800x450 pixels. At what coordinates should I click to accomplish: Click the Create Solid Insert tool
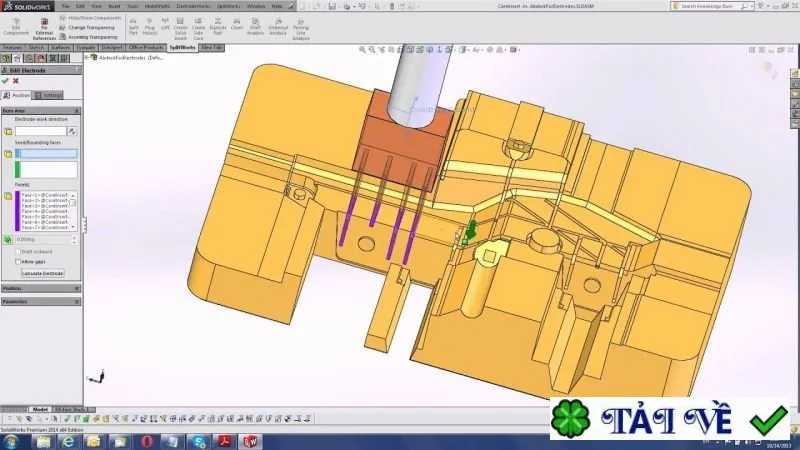(x=180, y=29)
